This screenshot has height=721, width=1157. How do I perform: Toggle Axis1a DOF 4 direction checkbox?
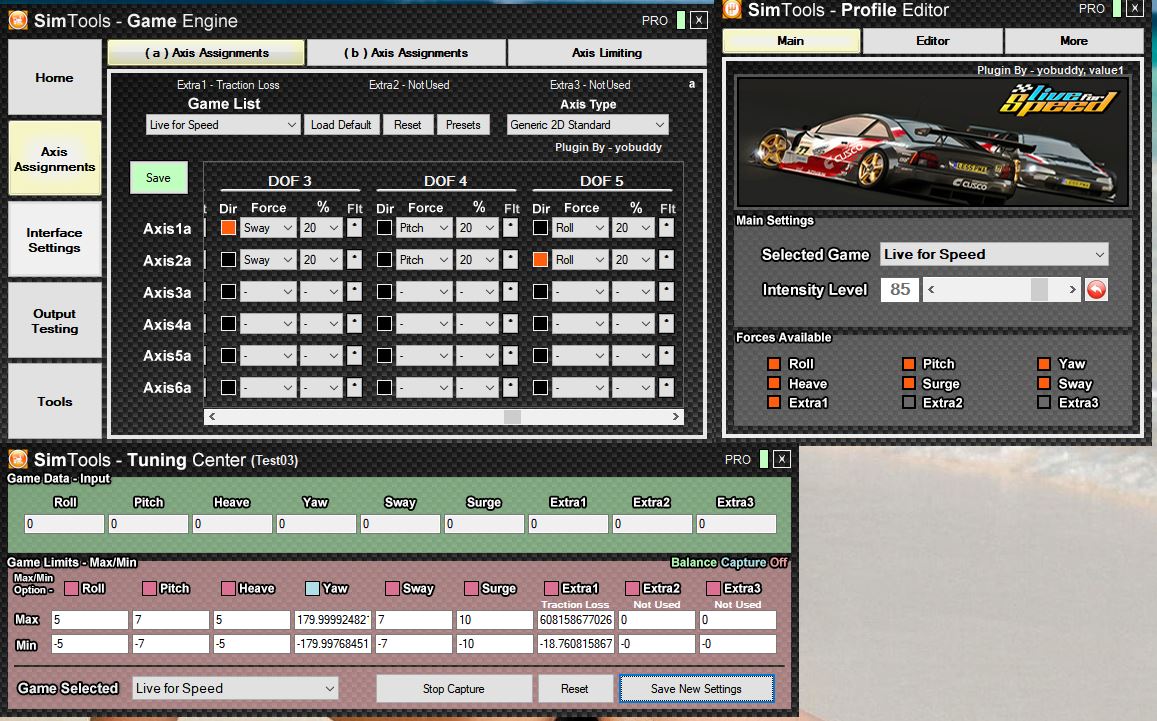384,228
